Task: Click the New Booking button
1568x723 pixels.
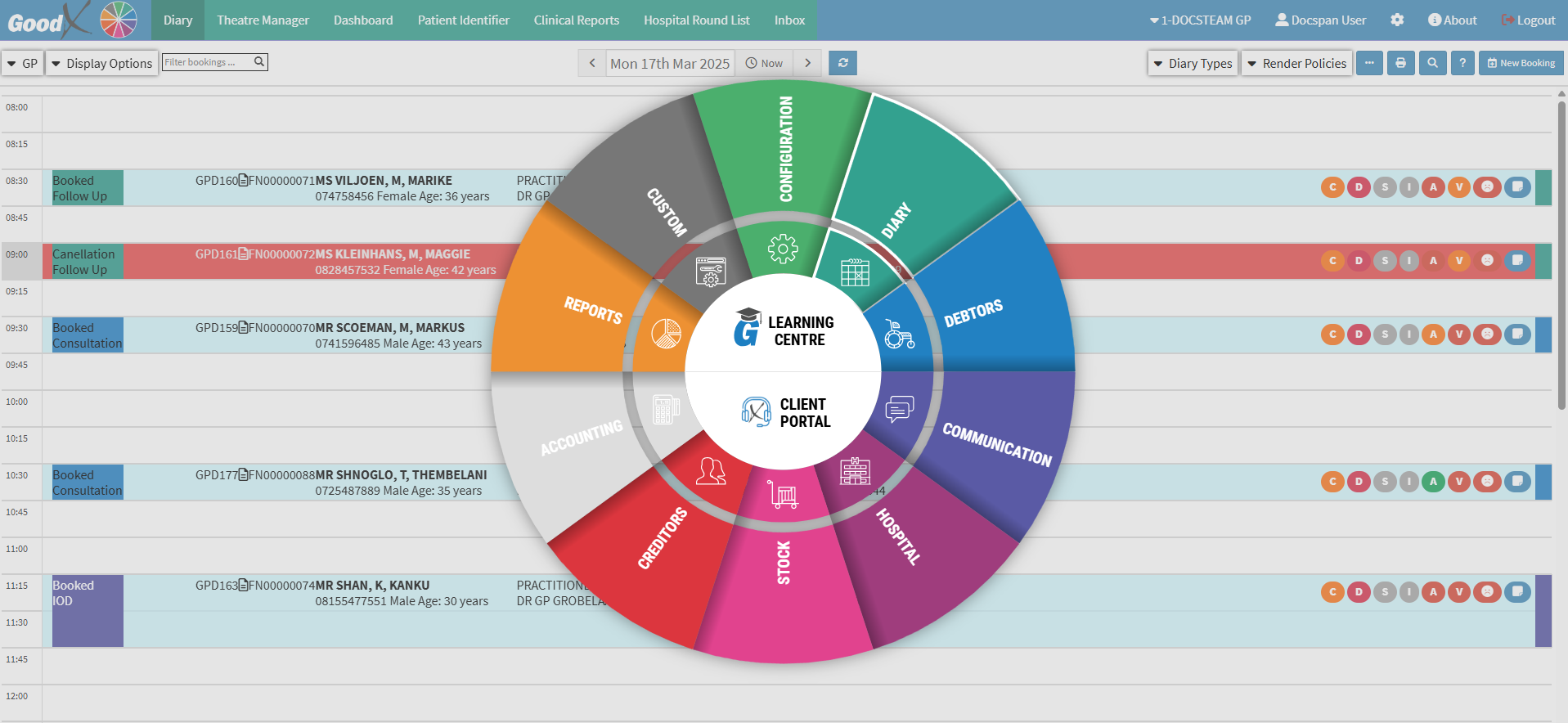Action: (x=1521, y=63)
